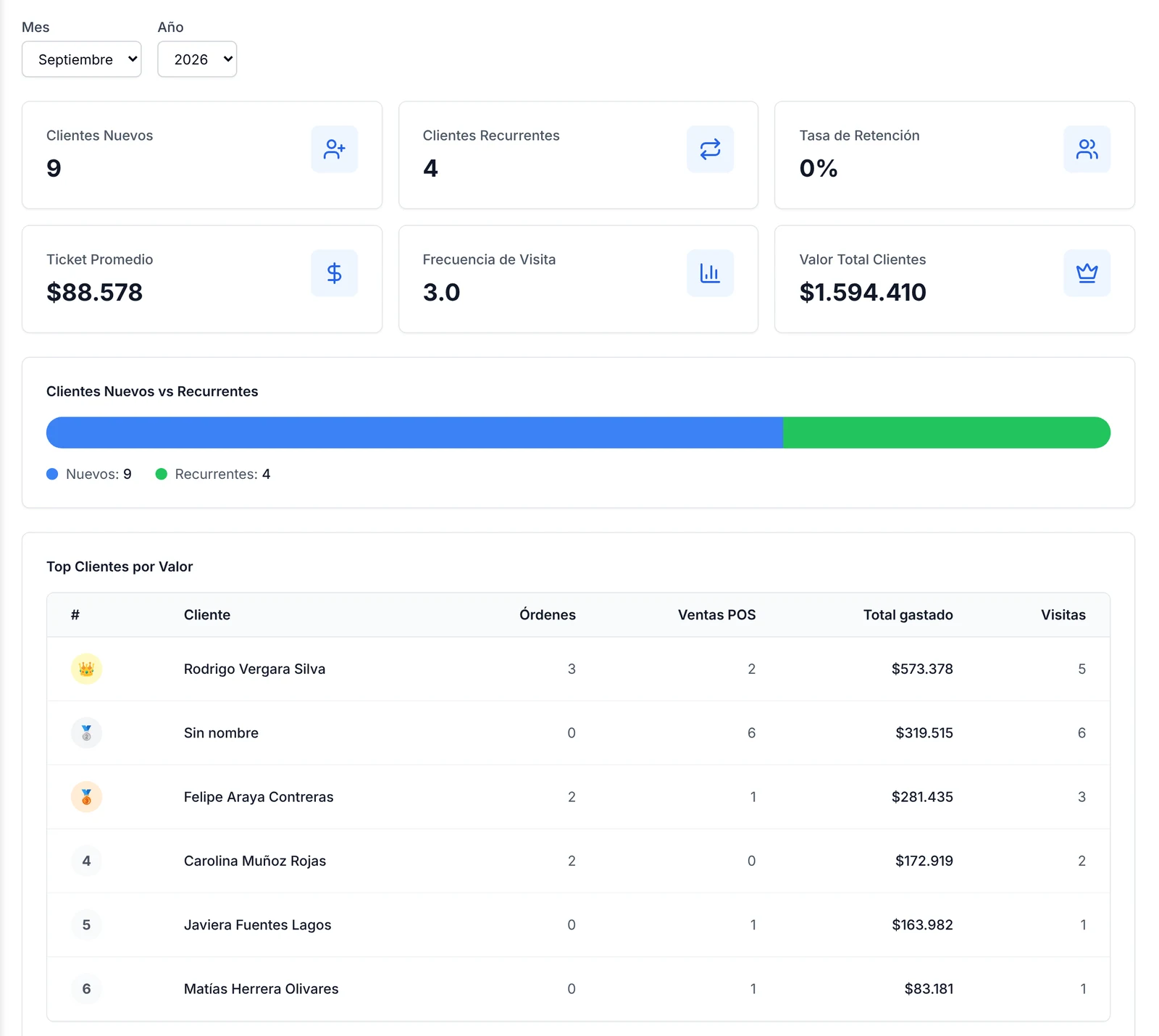This screenshot has width=1159, height=1036.
Task: Click the blue dot beside Nuevos: 9 legend
Action: tap(52, 474)
